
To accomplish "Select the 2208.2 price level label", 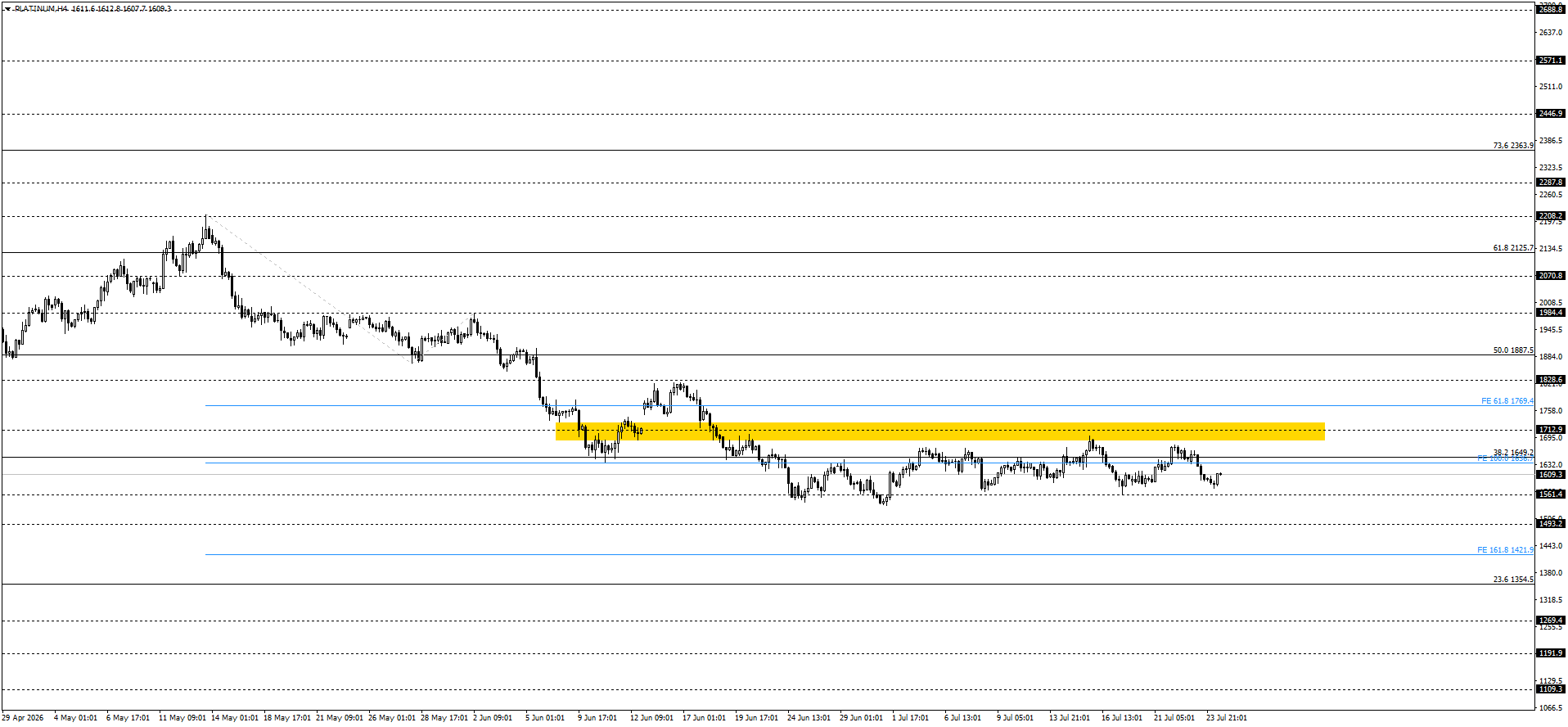I will (x=1551, y=217).
